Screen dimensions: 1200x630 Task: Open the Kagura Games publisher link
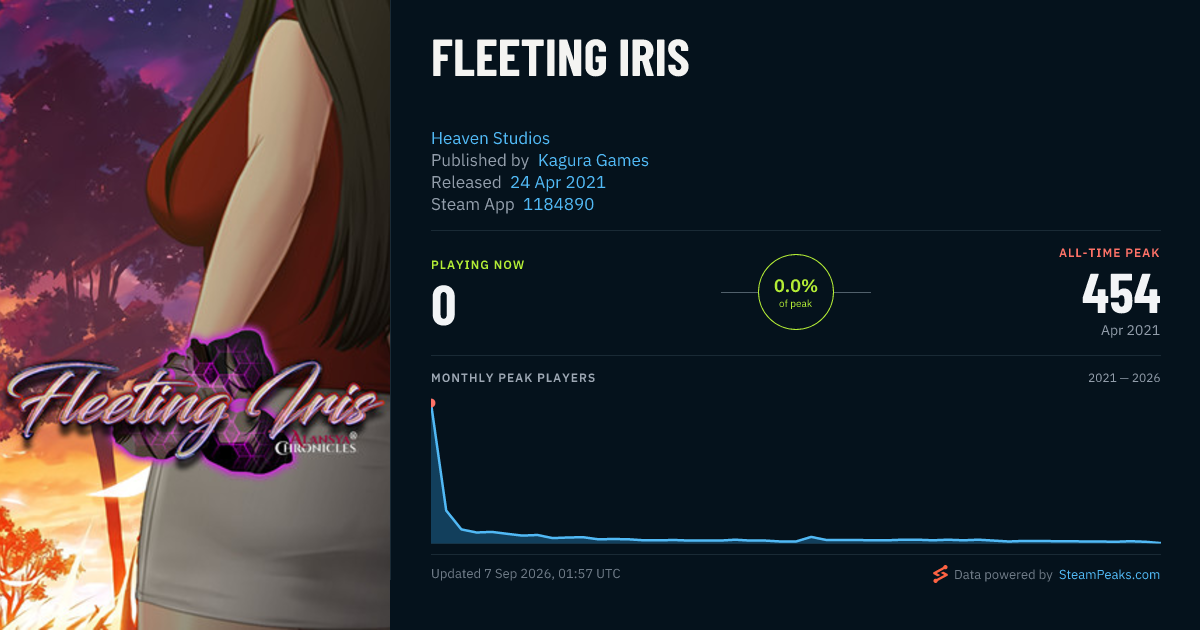click(x=593, y=160)
